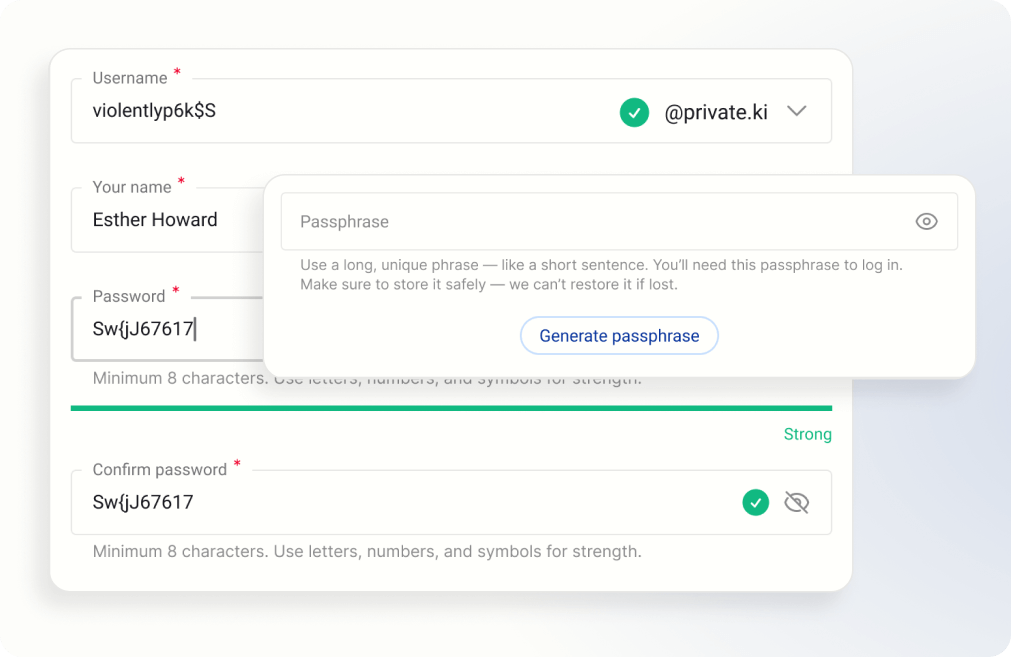Show the passphrase using the eye icon
1011x657 pixels.
pos(926,221)
